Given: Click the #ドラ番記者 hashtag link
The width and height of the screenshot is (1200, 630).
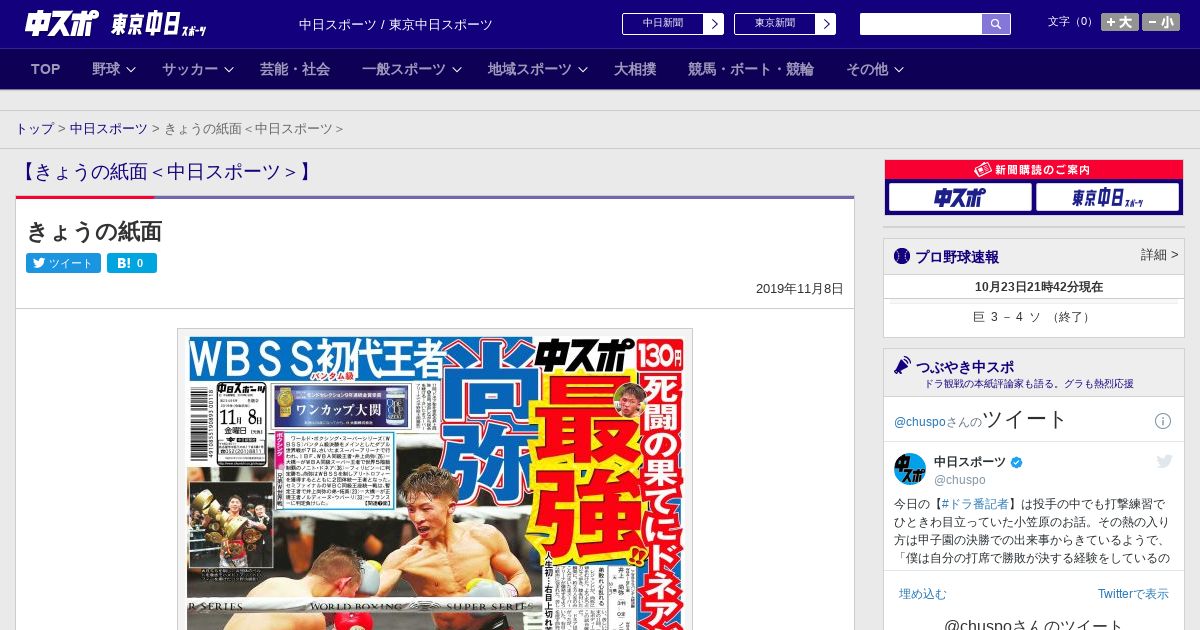Looking at the screenshot, I should click(x=974, y=504).
